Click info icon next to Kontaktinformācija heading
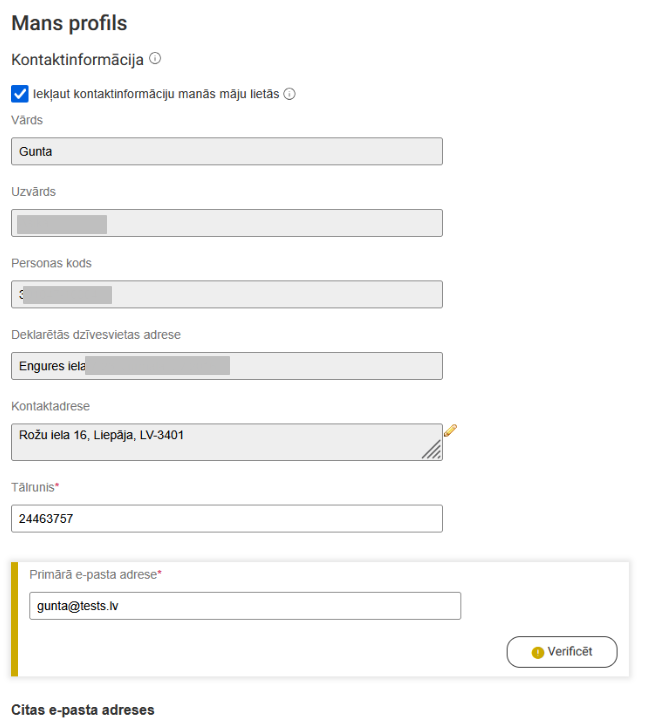 tap(155, 58)
